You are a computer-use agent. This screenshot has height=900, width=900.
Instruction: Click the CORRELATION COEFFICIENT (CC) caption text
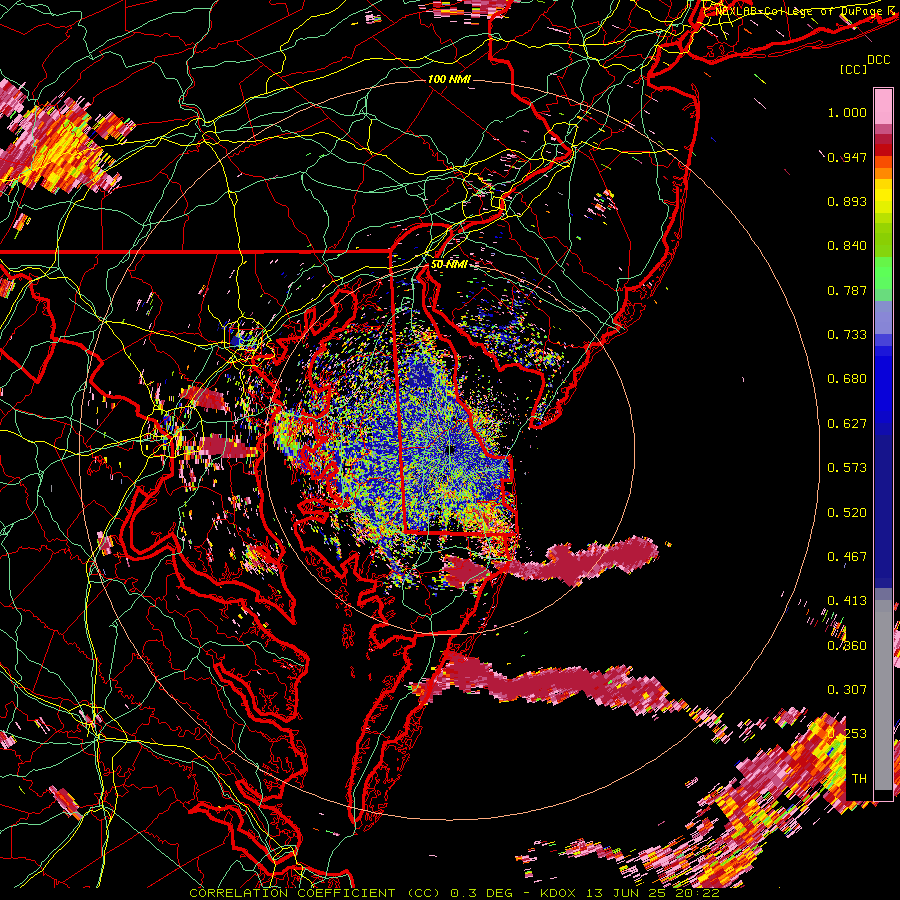(x=315, y=893)
